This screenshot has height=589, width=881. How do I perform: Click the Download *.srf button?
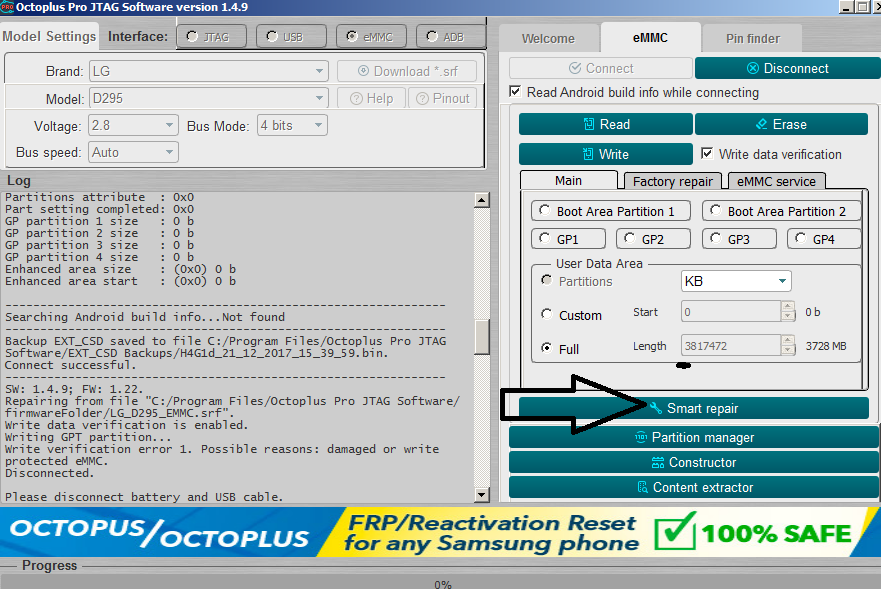tap(407, 71)
